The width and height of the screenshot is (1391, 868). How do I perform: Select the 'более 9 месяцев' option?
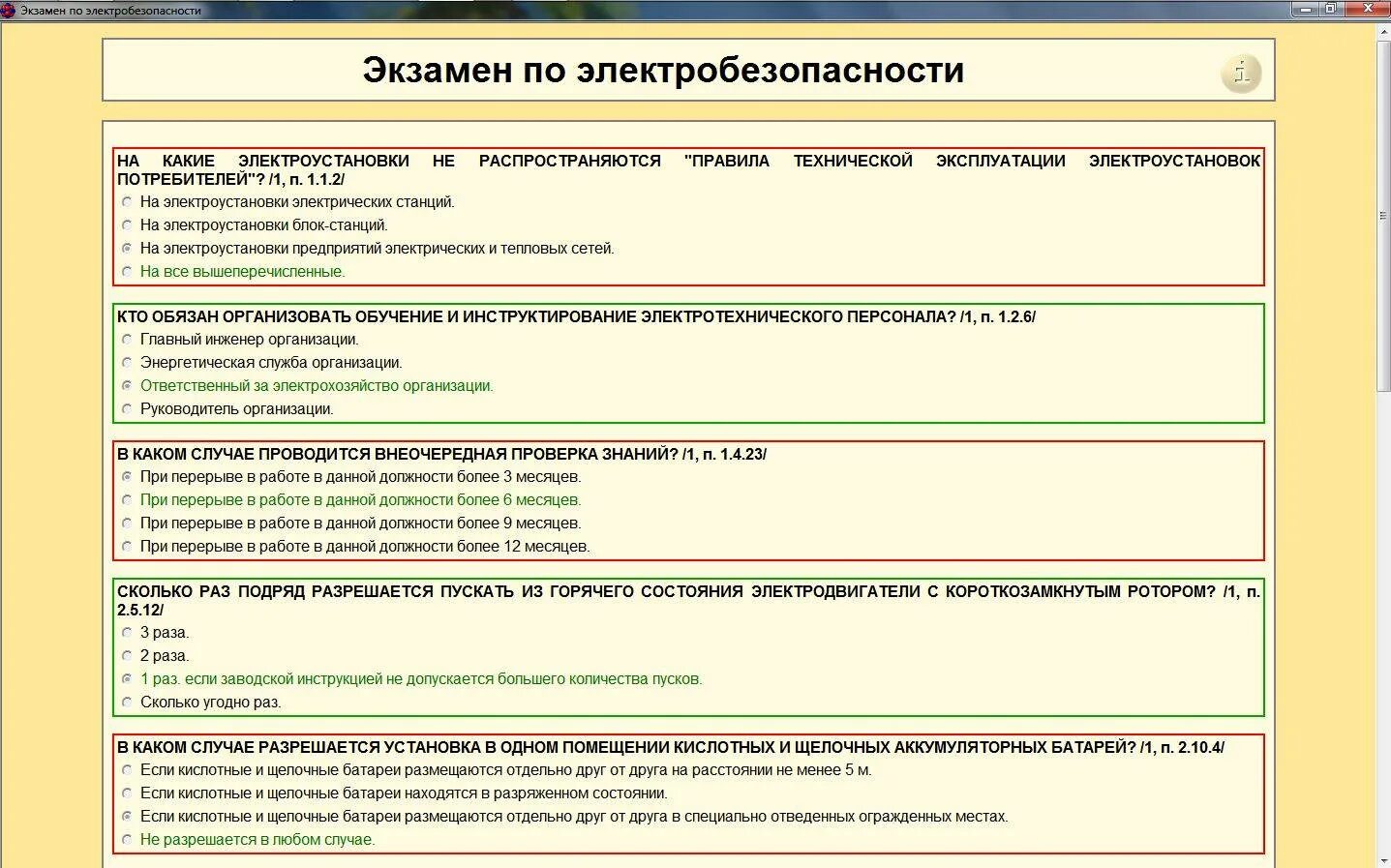pyautogui.click(x=127, y=524)
